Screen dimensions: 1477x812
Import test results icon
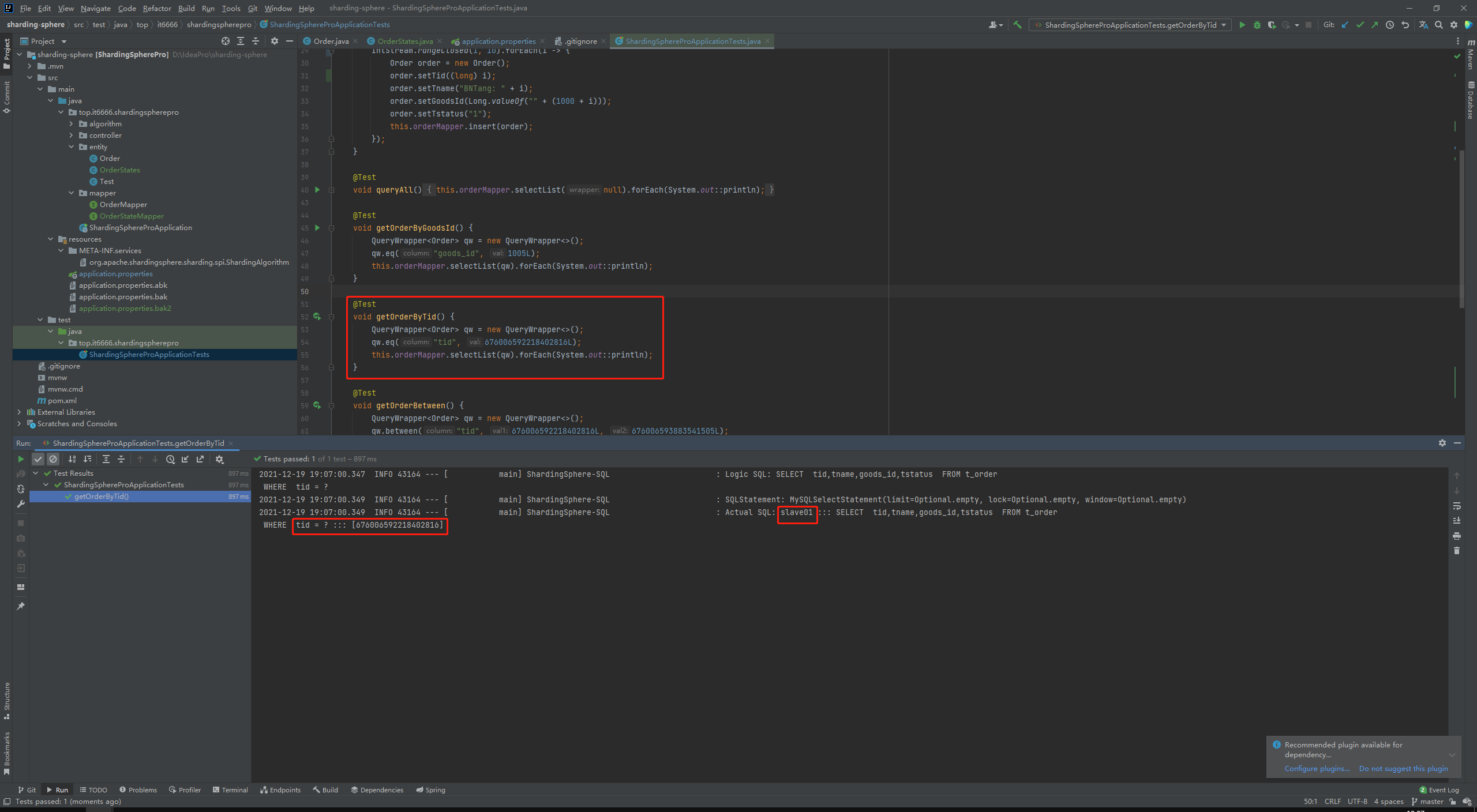(x=185, y=459)
